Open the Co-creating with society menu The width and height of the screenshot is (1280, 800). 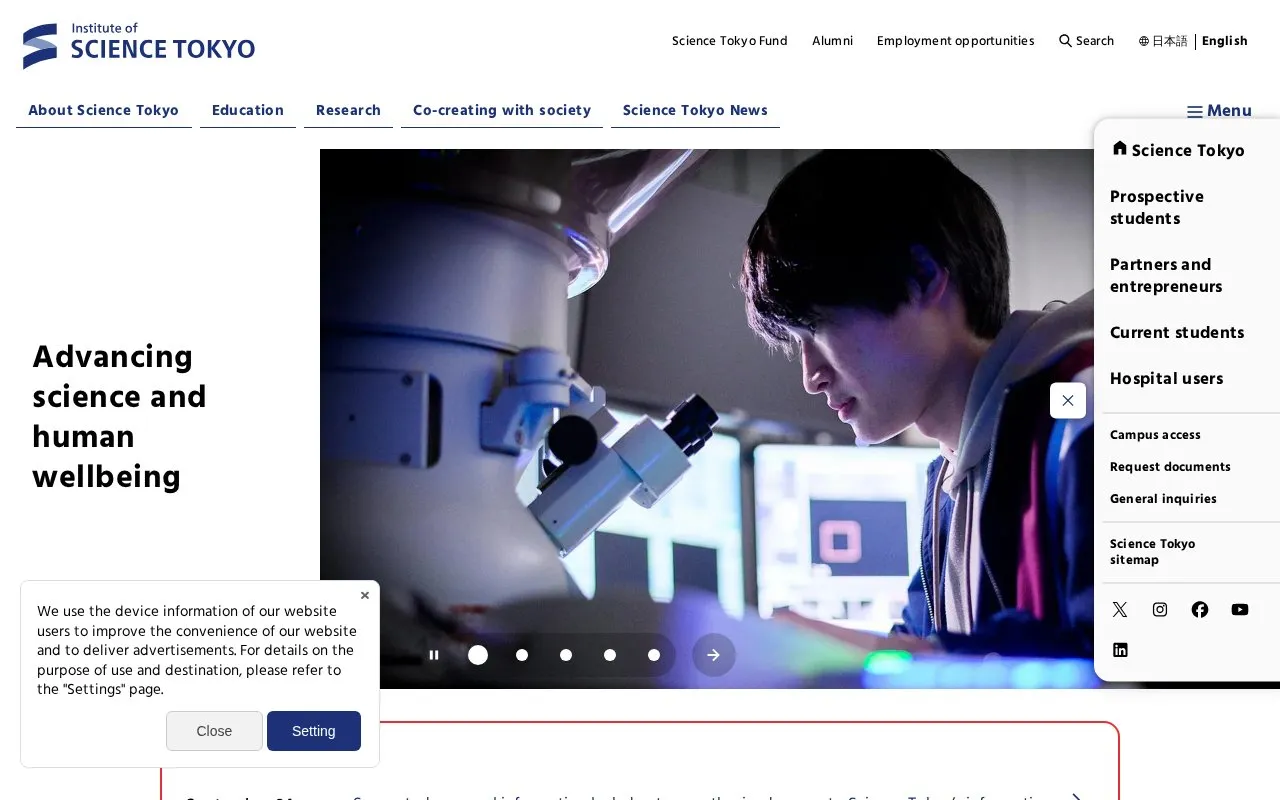click(x=502, y=110)
